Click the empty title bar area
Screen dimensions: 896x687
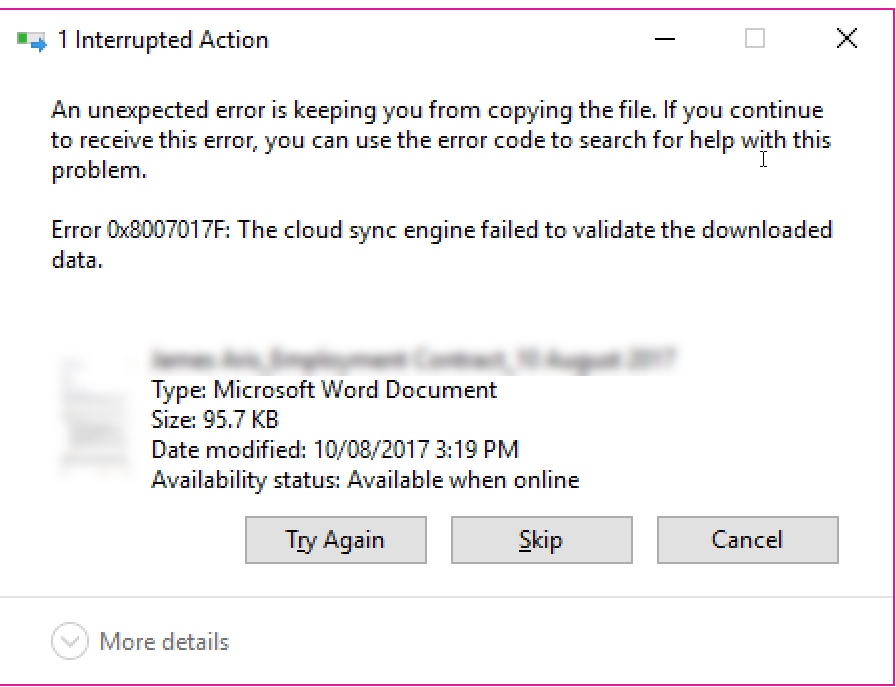pos(450,40)
